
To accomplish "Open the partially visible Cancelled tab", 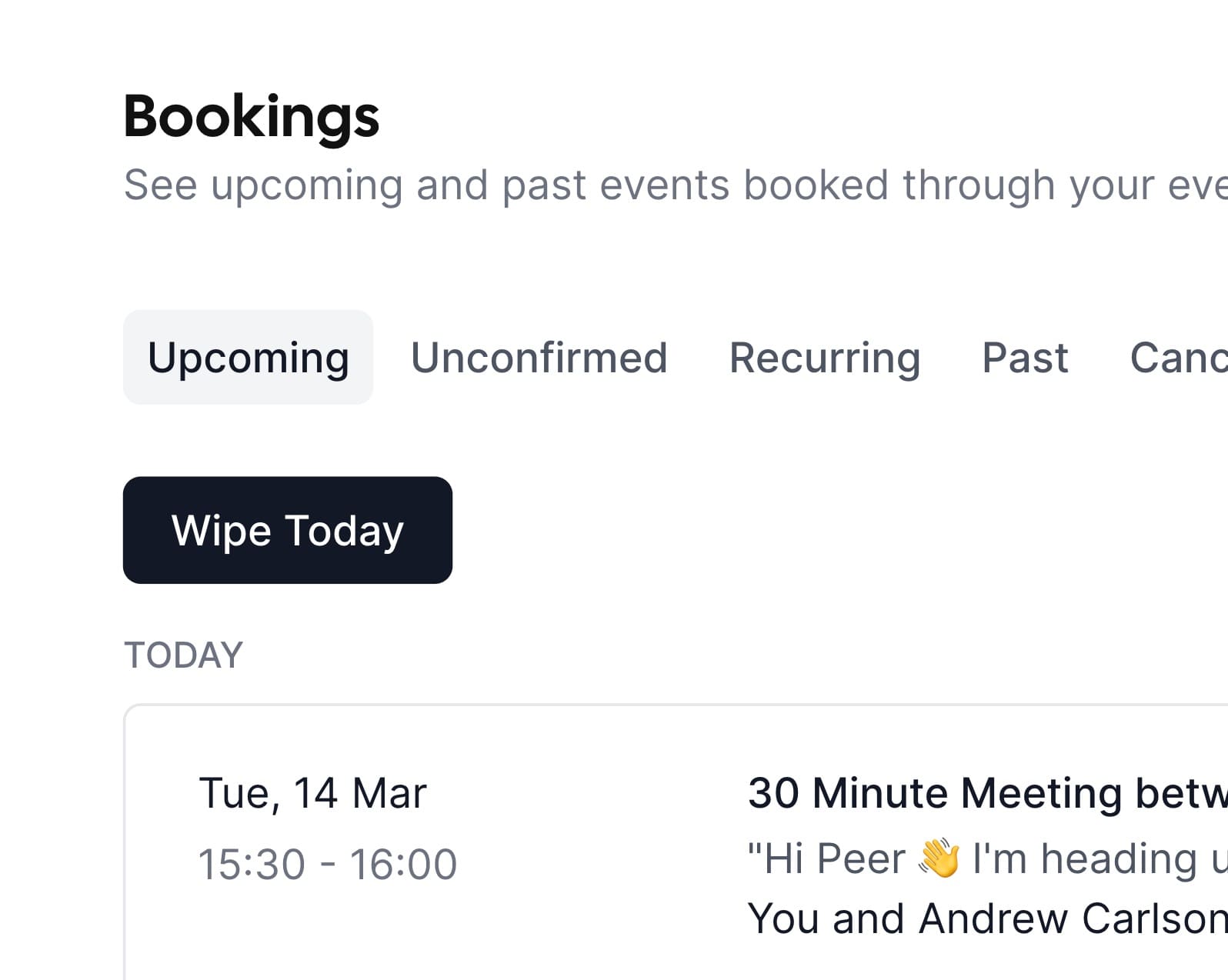I will pos(1177,358).
